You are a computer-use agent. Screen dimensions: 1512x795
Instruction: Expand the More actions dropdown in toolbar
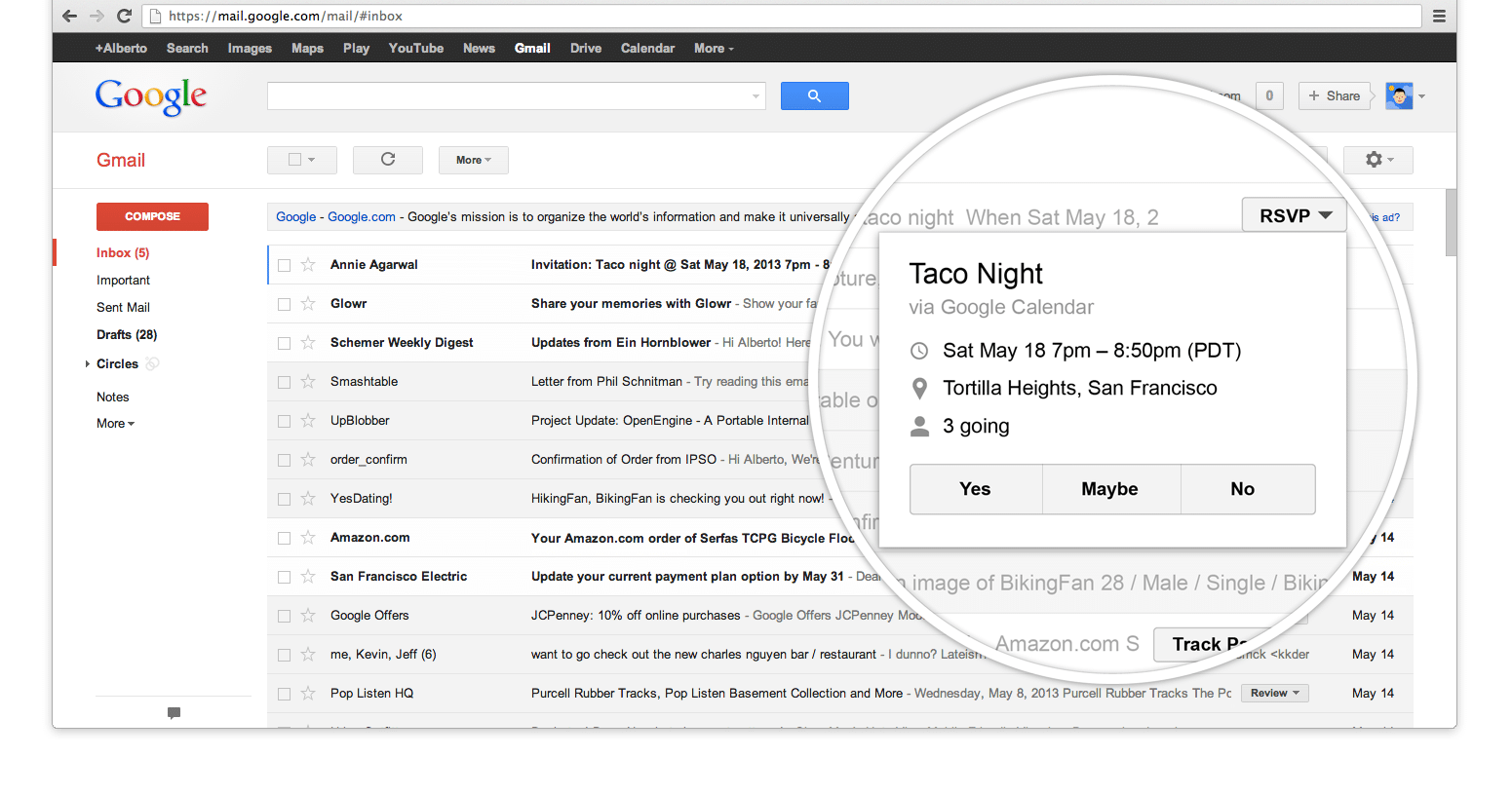point(474,160)
